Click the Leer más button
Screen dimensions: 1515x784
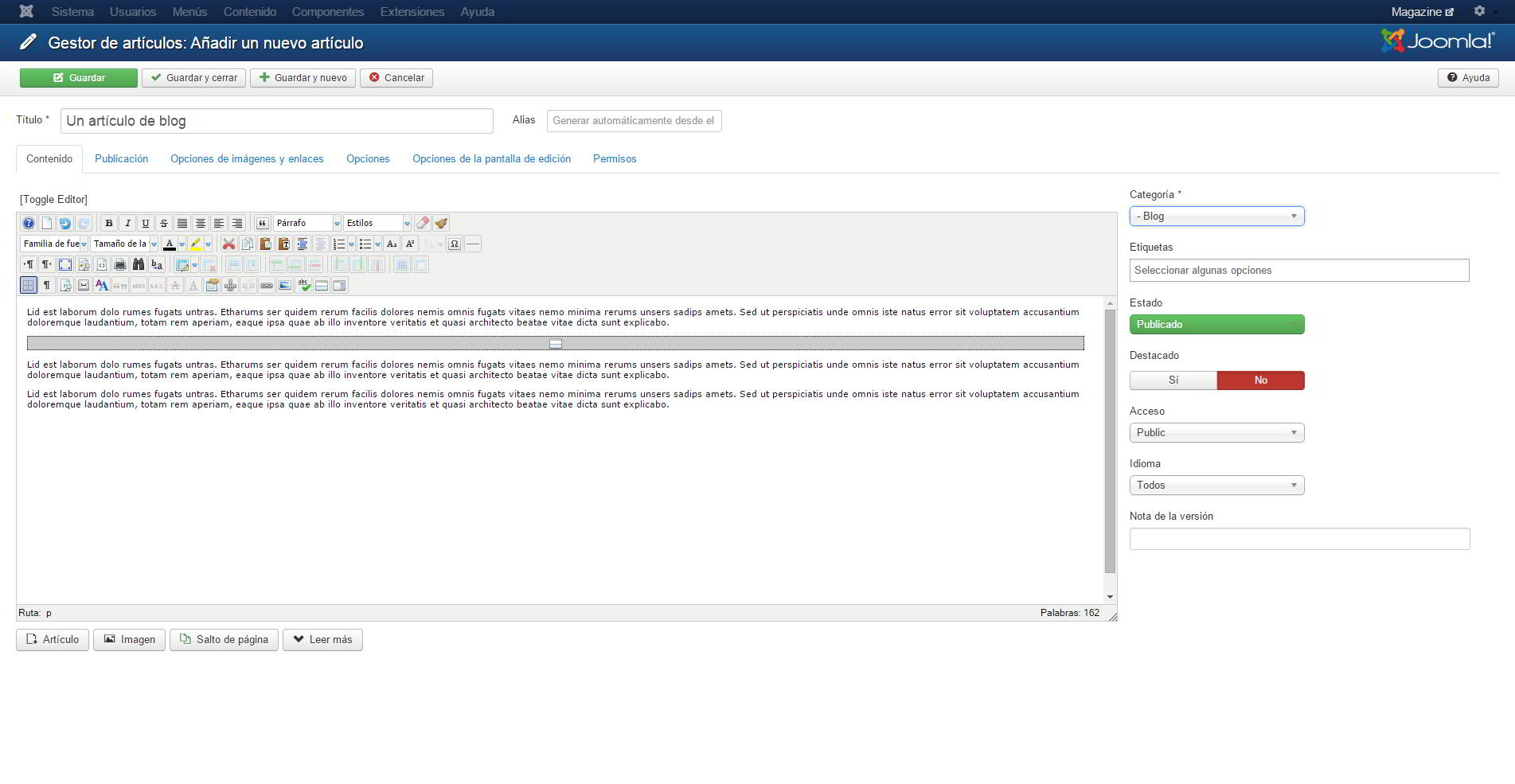pos(322,640)
